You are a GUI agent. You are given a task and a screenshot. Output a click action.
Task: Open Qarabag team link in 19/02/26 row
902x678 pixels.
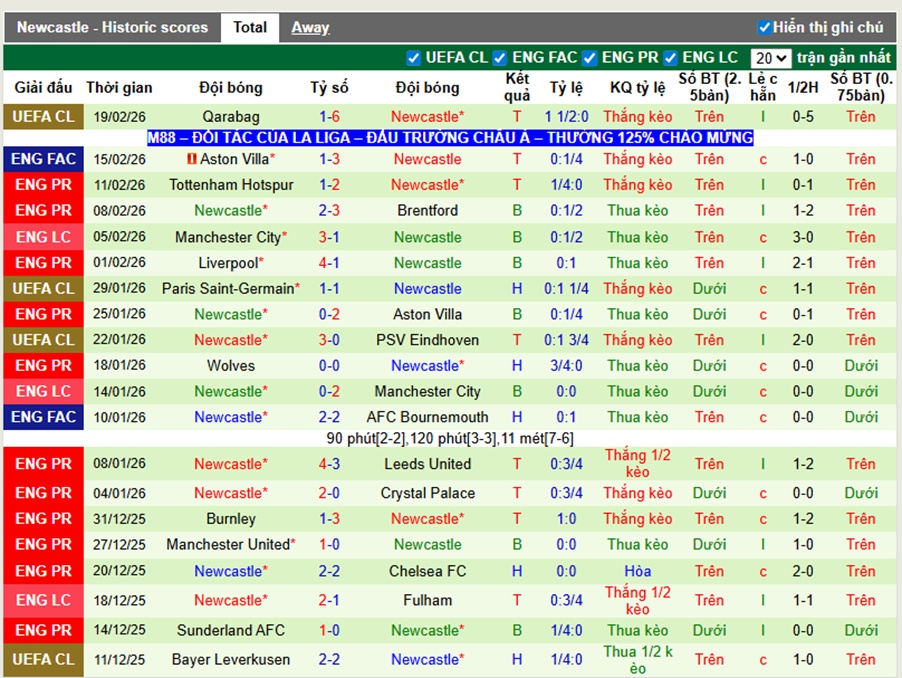point(231,117)
